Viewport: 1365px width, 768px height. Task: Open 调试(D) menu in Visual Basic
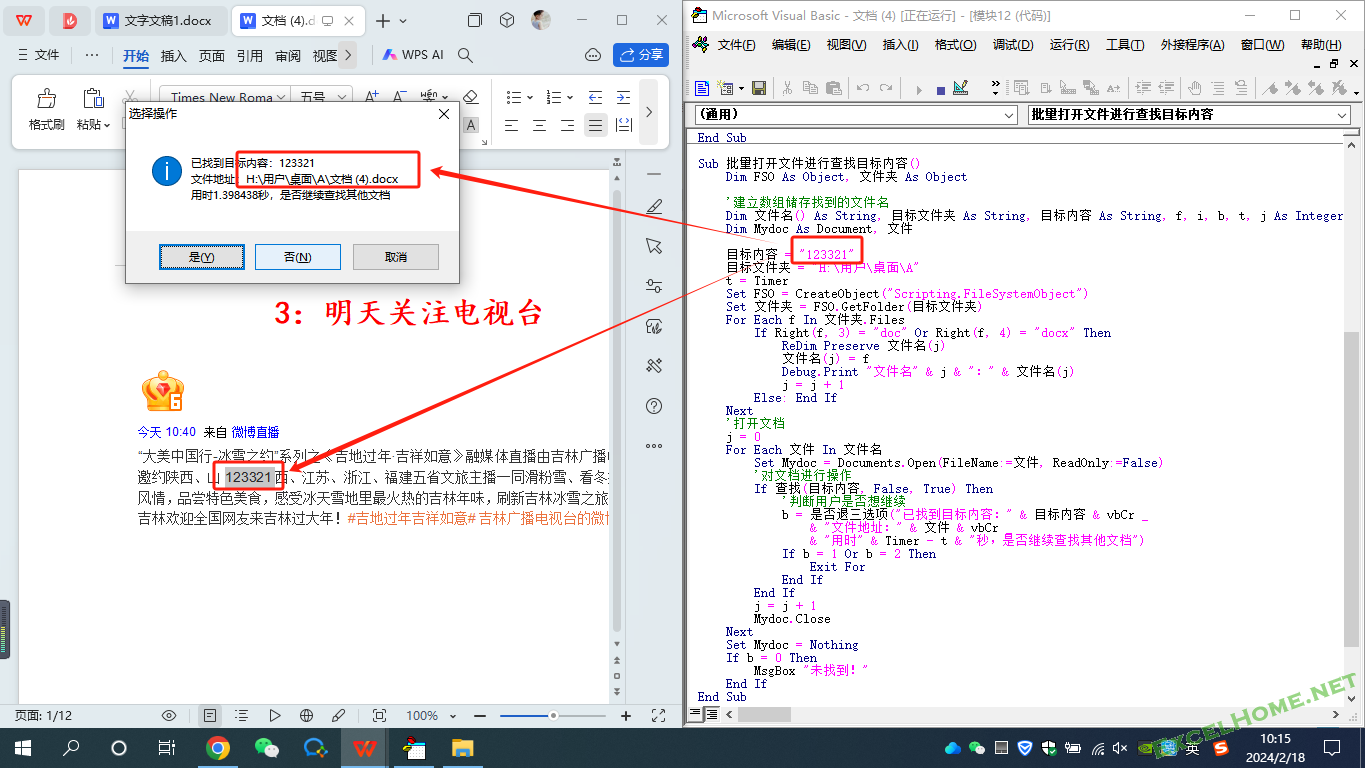coord(1012,45)
